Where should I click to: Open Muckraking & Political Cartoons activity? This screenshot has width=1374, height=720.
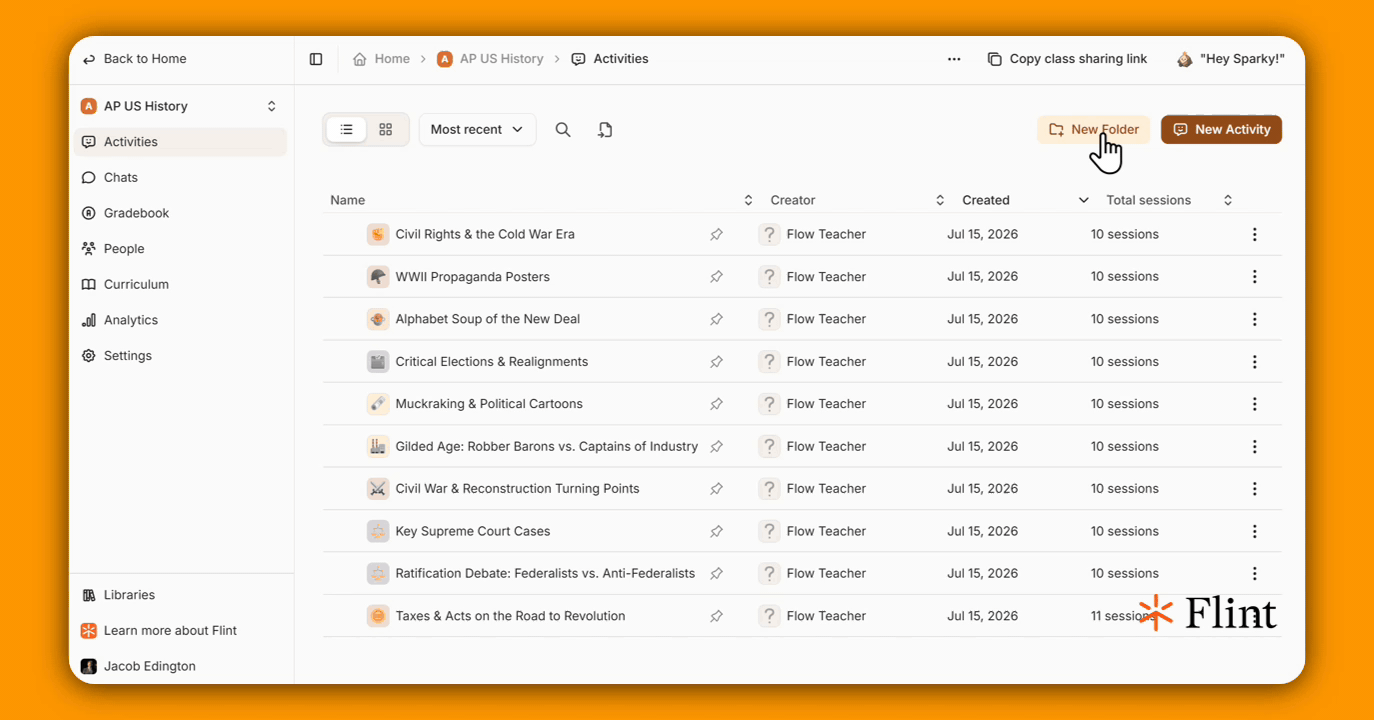coord(489,404)
